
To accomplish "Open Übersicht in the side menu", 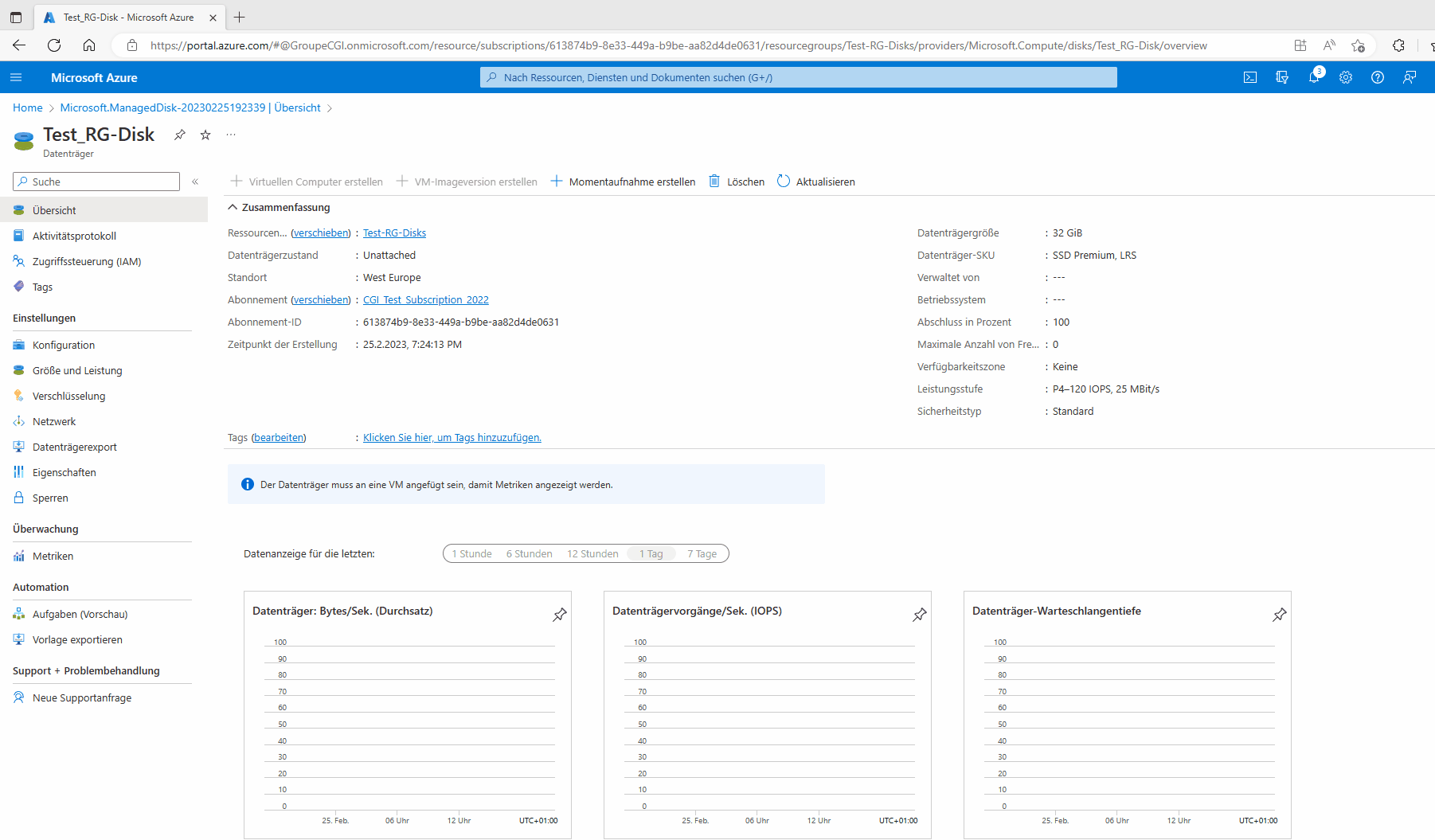I will [x=104, y=210].
